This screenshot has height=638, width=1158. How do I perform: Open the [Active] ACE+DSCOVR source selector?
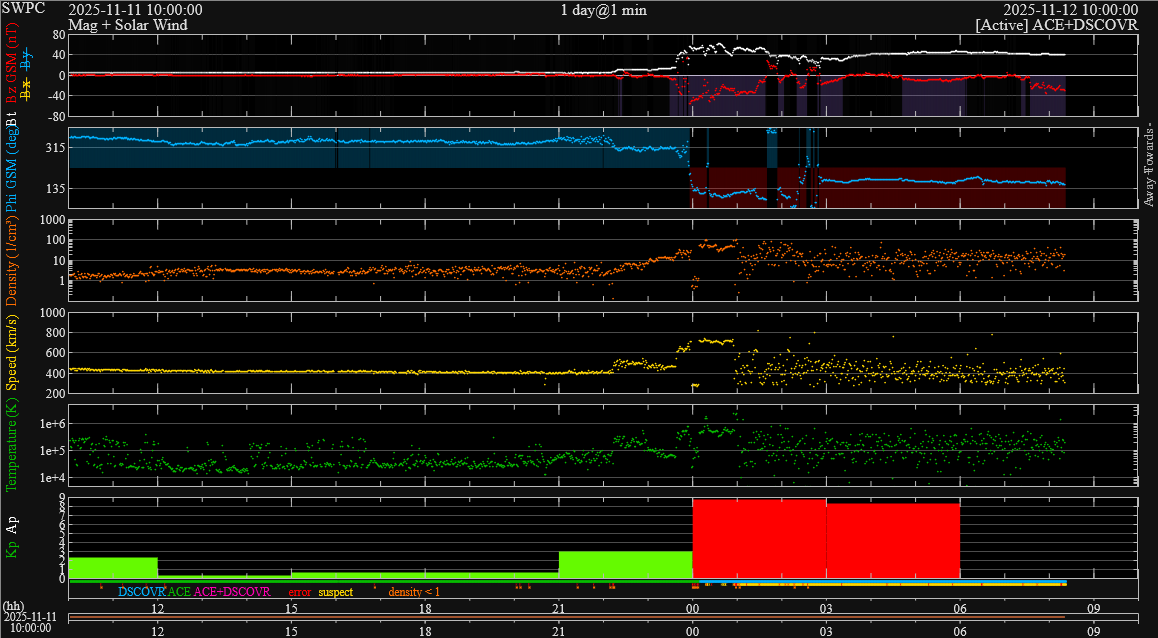click(1056, 25)
